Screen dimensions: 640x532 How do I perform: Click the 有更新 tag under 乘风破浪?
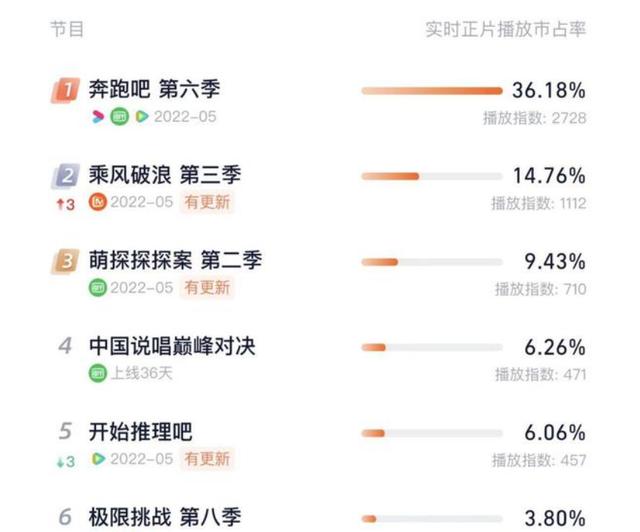[207, 202]
